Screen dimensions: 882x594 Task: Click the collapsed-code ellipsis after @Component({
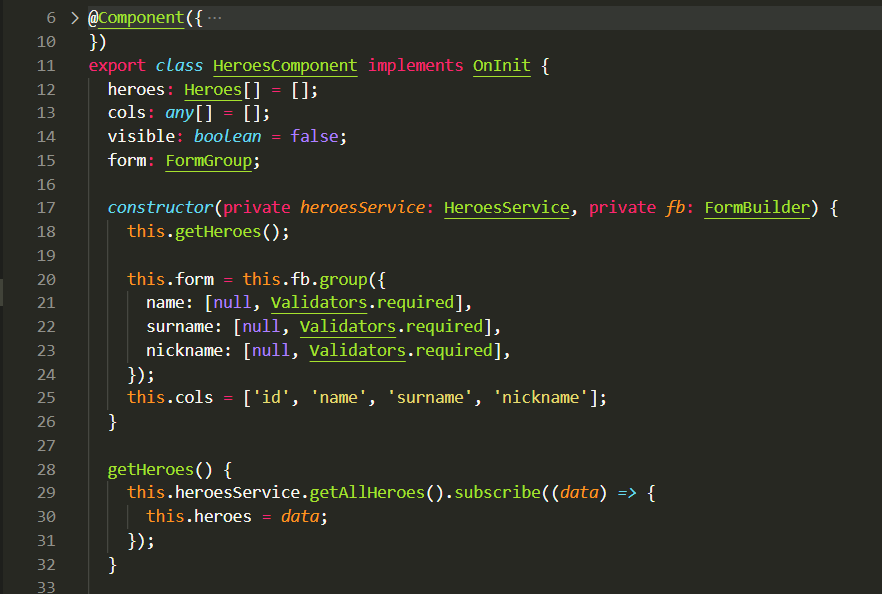214,18
